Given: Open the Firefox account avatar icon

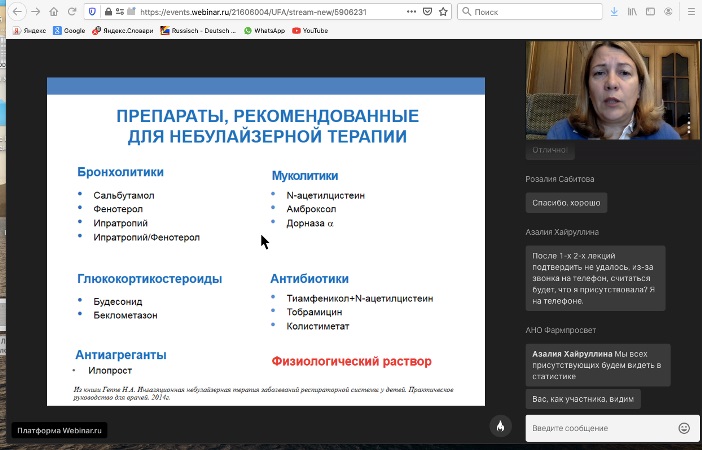Looking at the screenshot, I should point(668,12).
